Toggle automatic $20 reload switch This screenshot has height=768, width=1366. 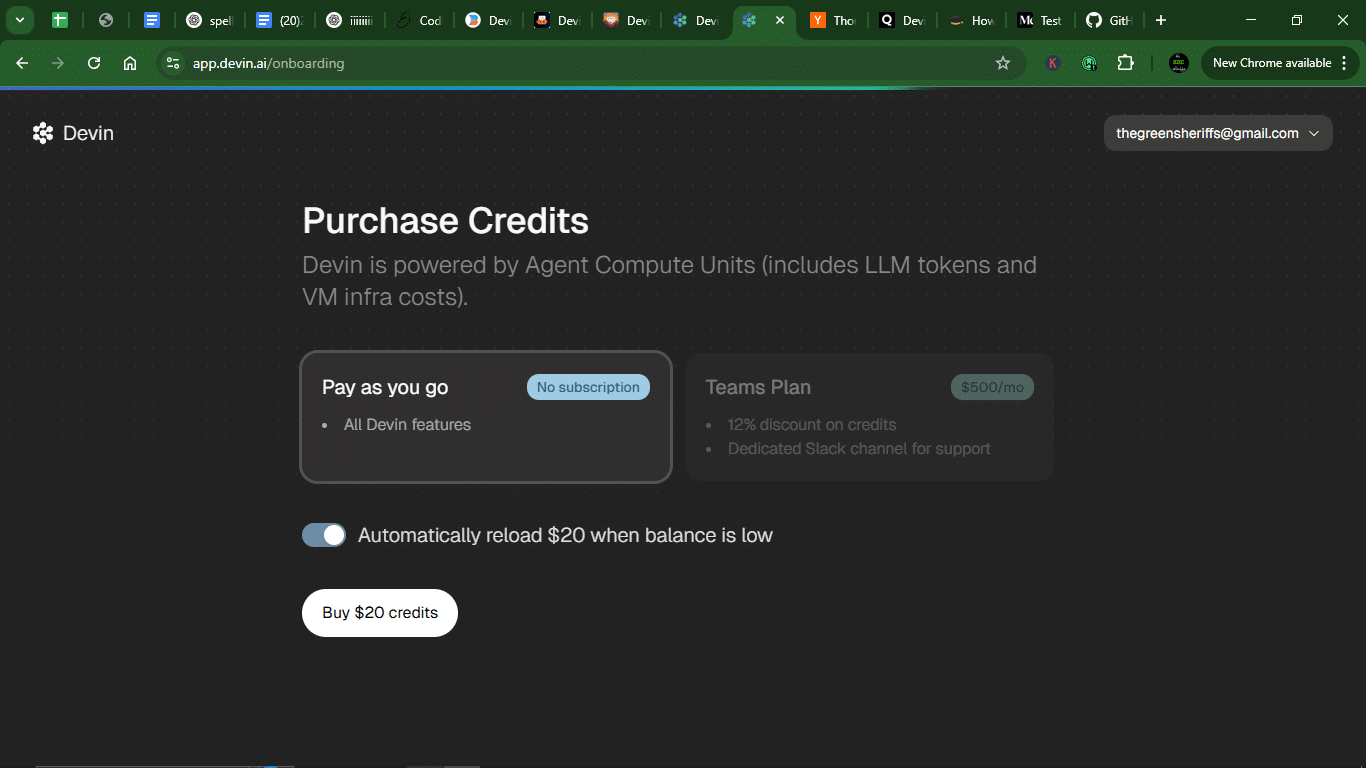[x=324, y=535]
